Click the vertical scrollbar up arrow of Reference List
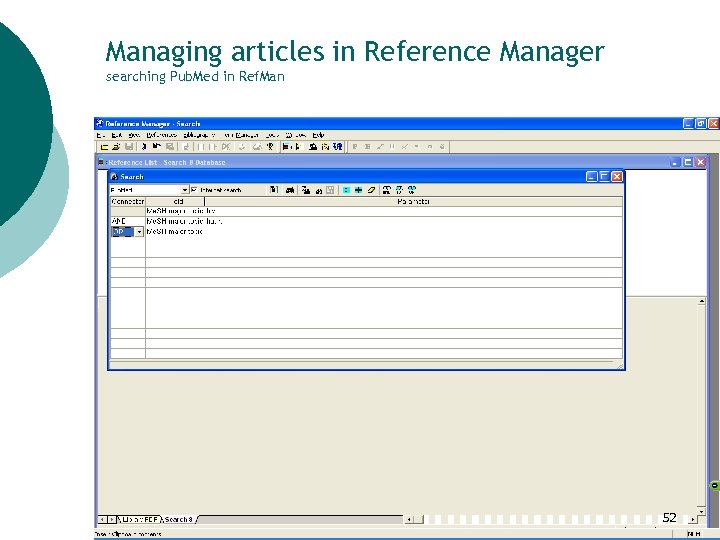The height and width of the screenshot is (540, 720). [x=701, y=301]
